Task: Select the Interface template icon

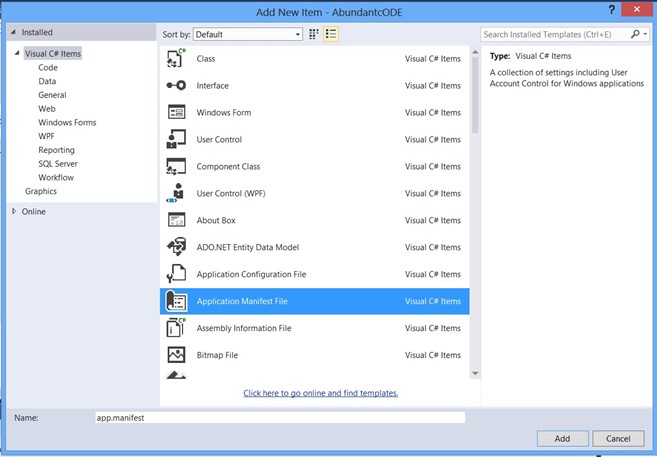Action: coord(176,85)
